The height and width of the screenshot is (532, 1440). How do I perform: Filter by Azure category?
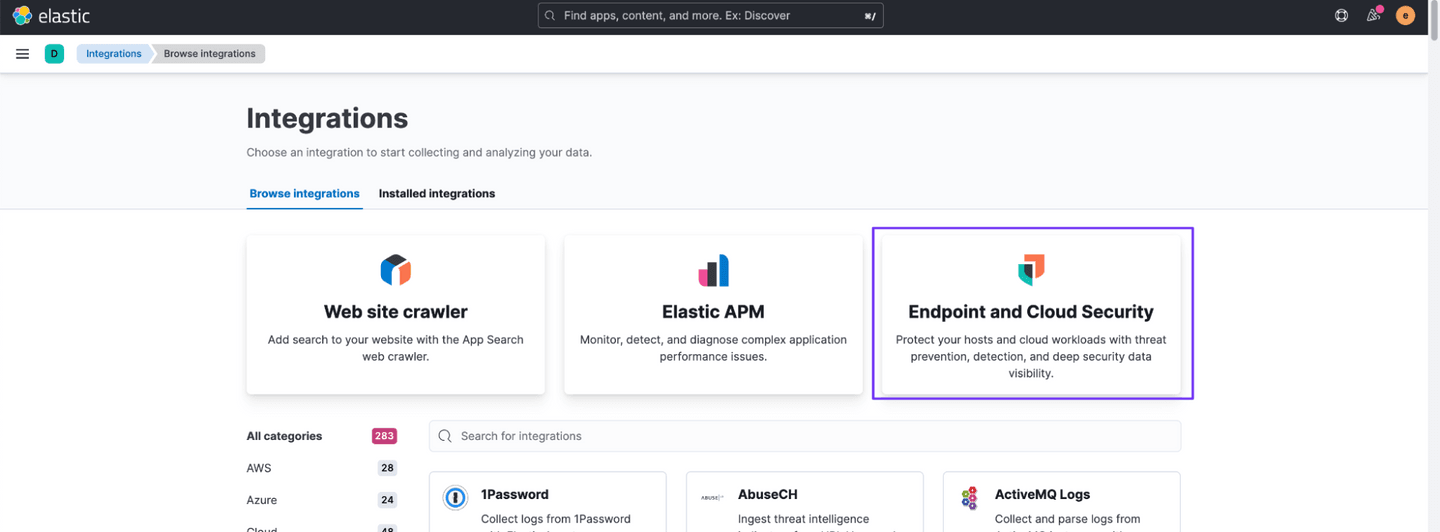[x=262, y=500]
